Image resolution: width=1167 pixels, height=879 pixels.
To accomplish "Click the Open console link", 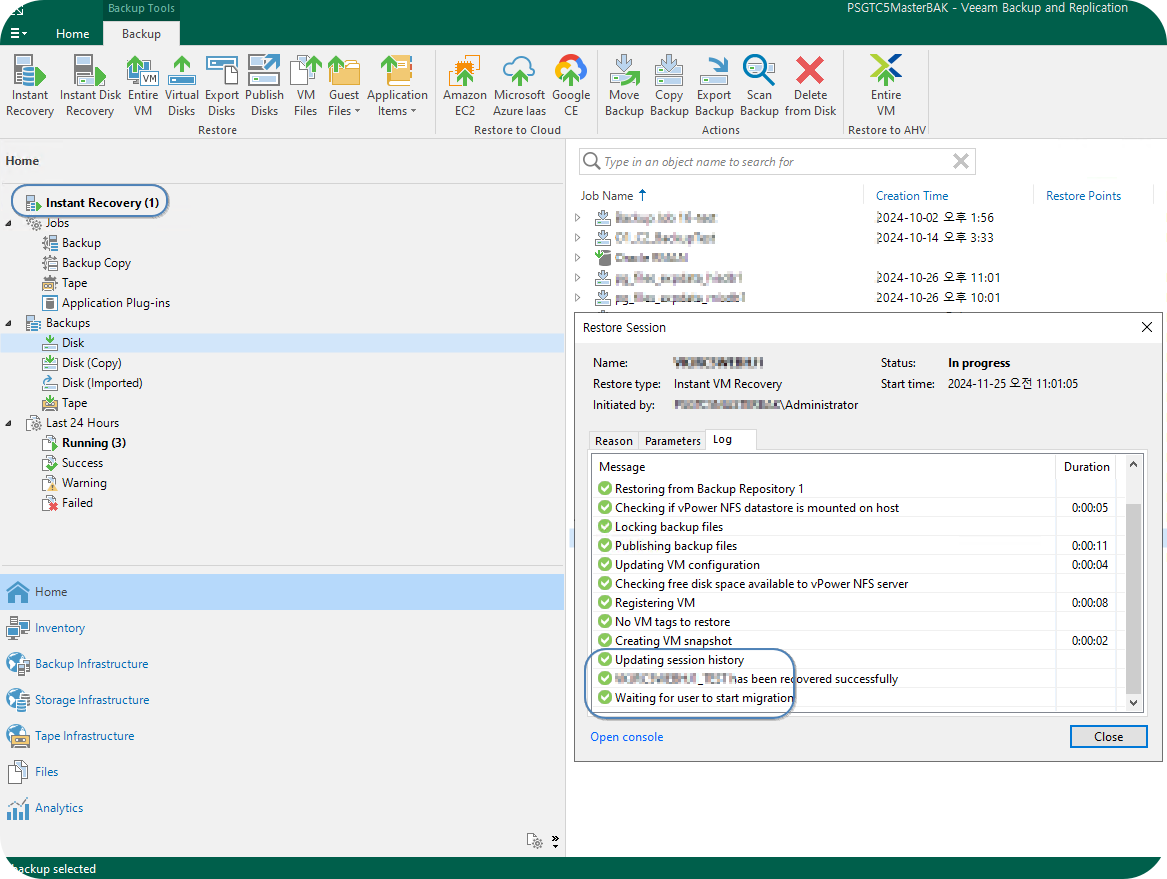I will (x=626, y=737).
